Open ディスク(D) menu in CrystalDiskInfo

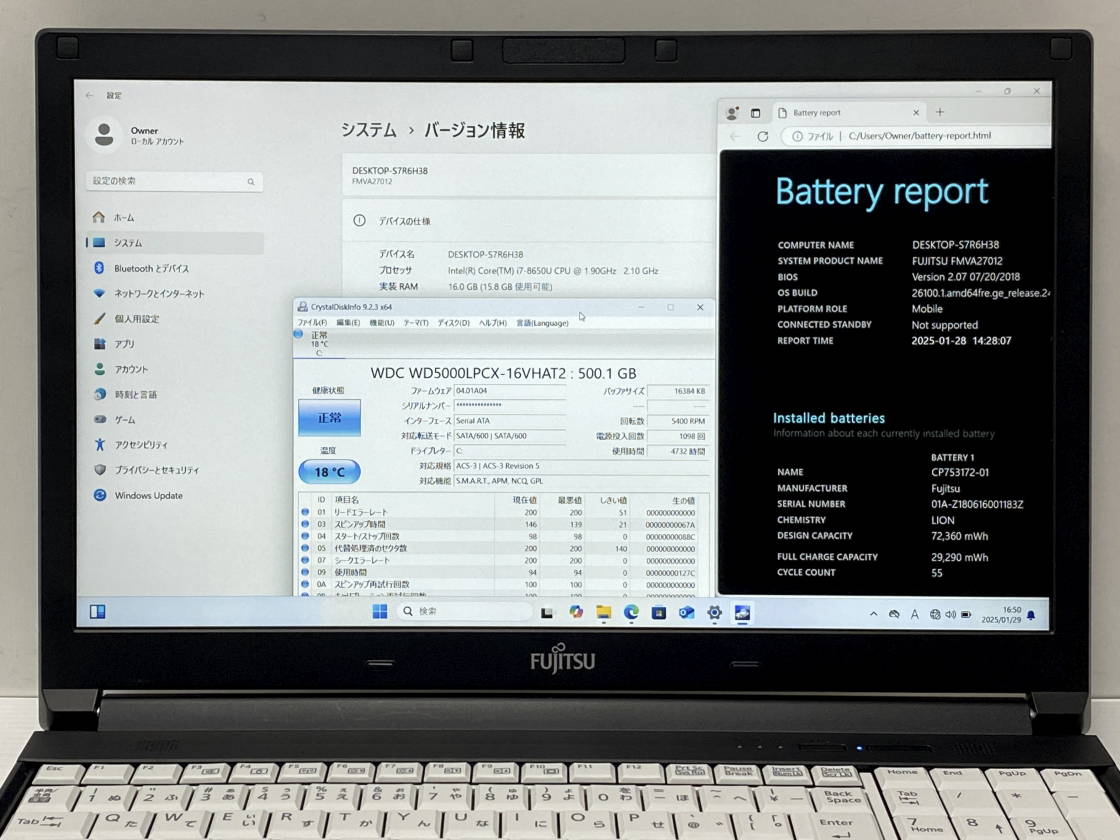pyautogui.click(x=454, y=323)
